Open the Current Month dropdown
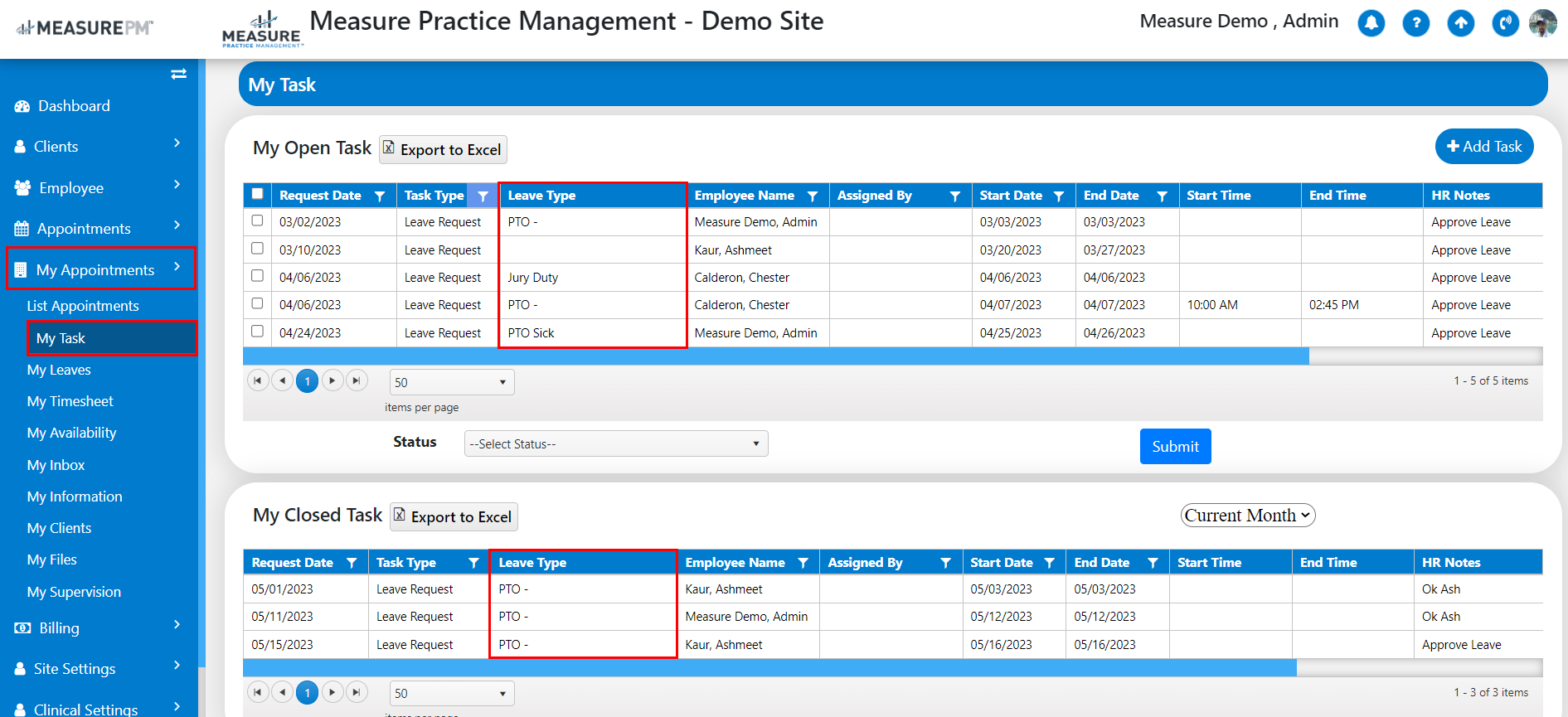The width and height of the screenshot is (1568, 717). [x=1247, y=515]
